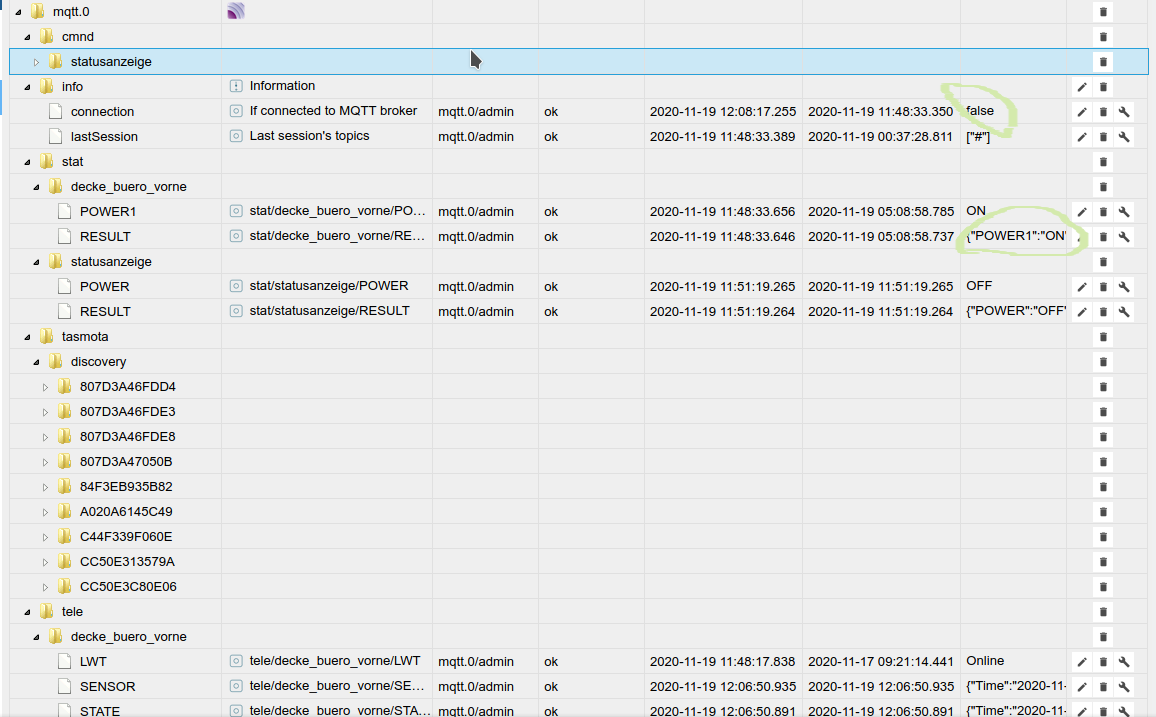The height and width of the screenshot is (717, 1156).
Task: Select the connection tree item
Action: click(x=102, y=112)
